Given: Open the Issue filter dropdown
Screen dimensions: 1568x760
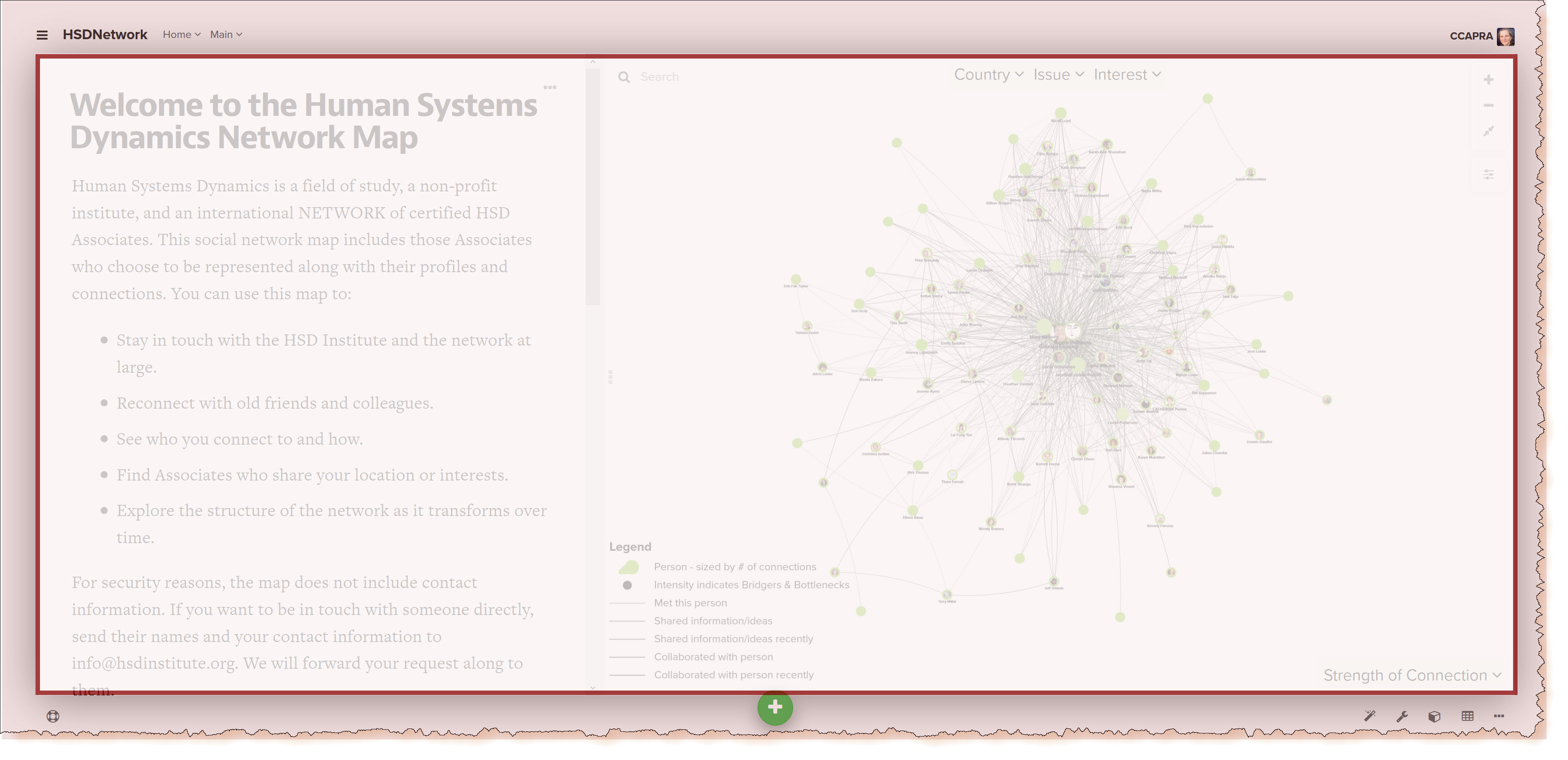Looking at the screenshot, I should [x=1058, y=75].
